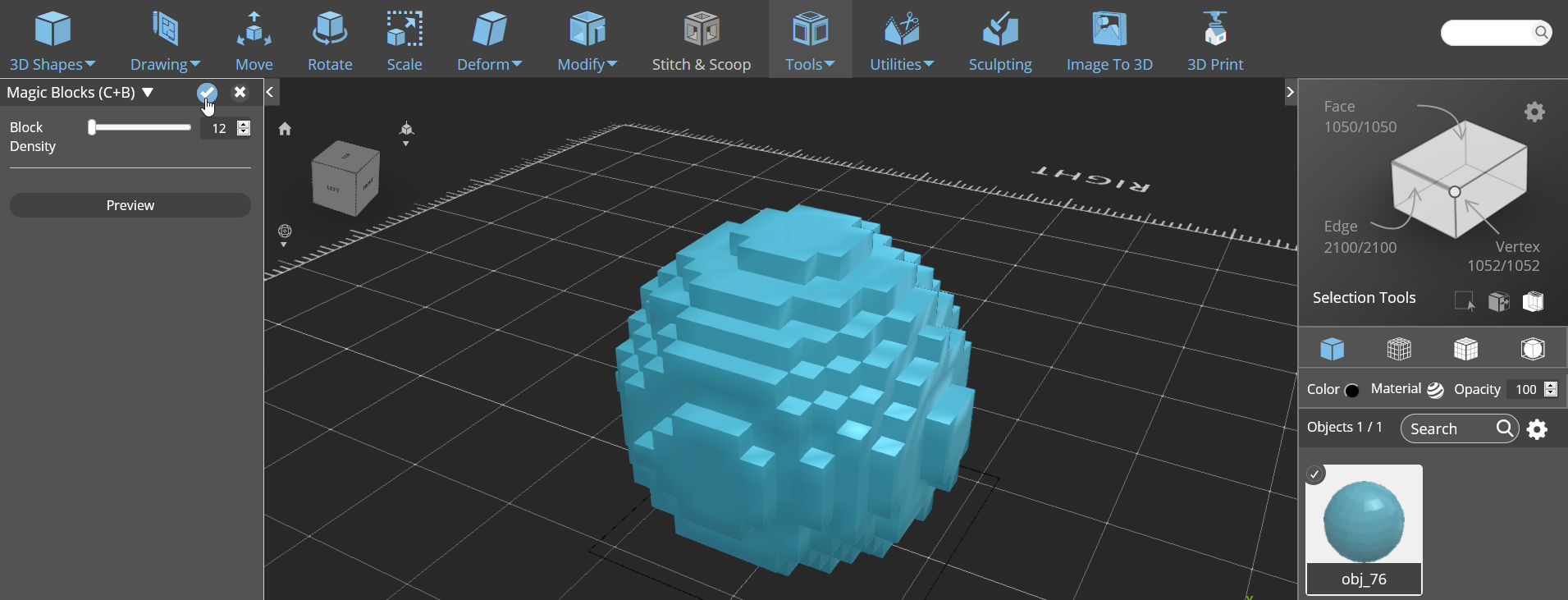Click the Block Density value field
Screen dimensions: 1568x600
click(219, 128)
